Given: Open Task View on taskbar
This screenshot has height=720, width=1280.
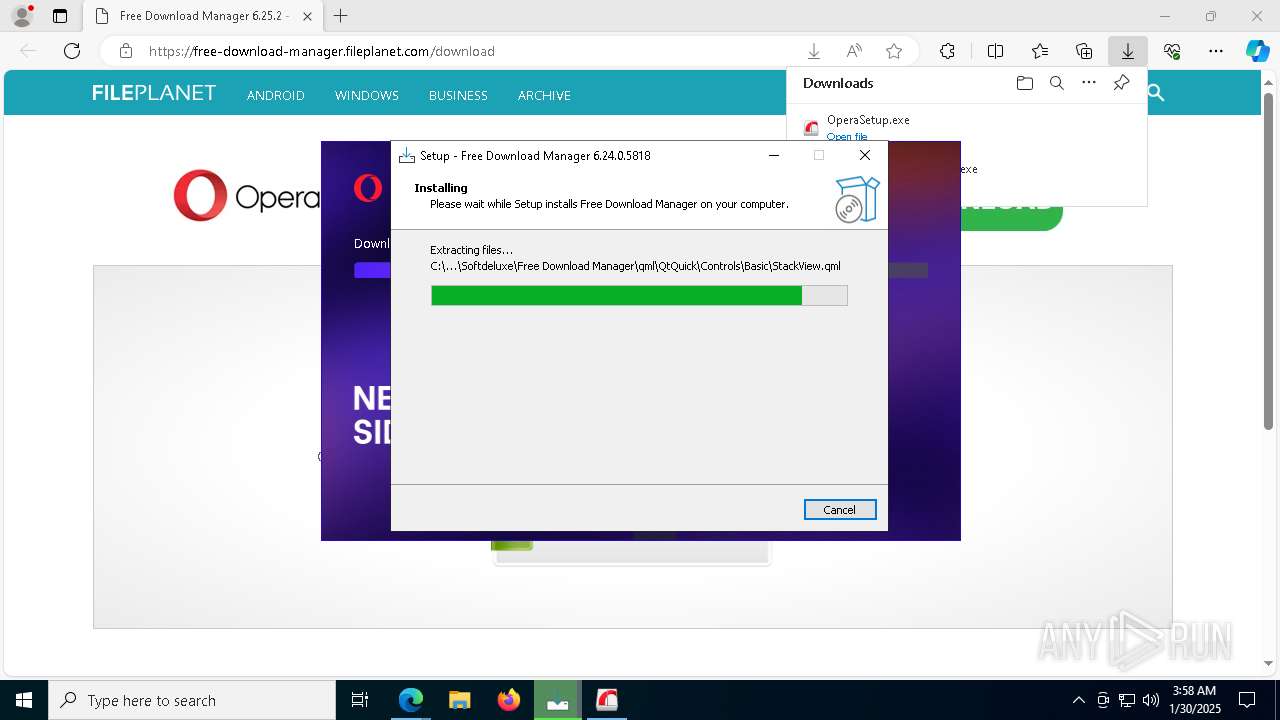Looking at the screenshot, I should coord(360,700).
